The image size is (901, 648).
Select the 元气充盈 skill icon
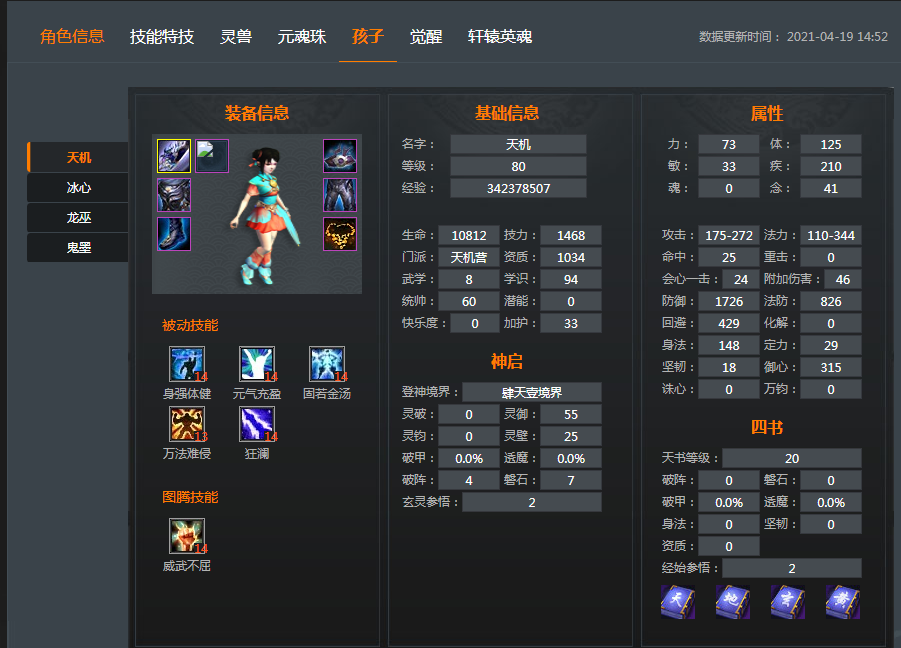257,364
